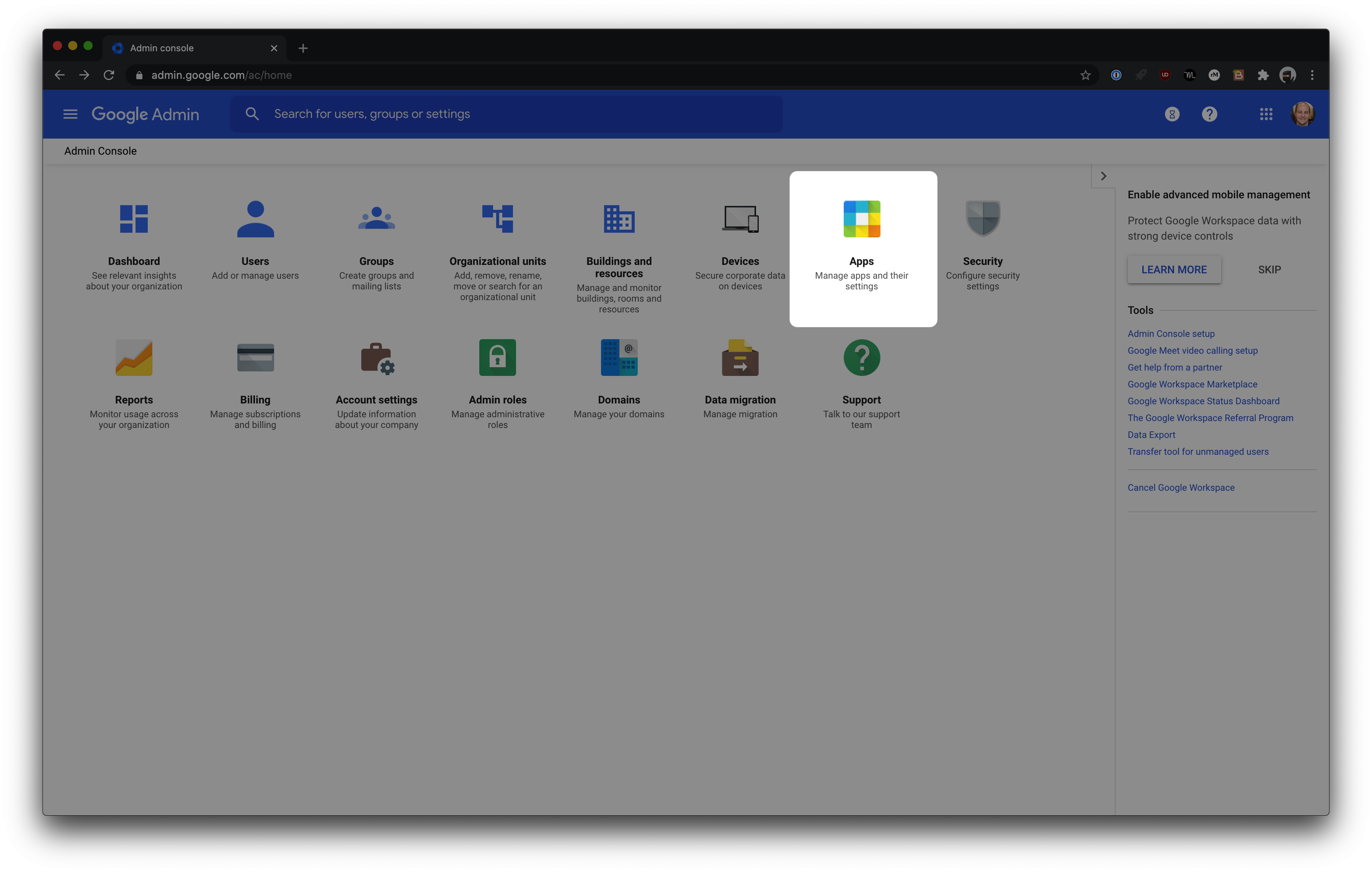Image resolution: width=1372 pixels, height=872 pixels.
Task: Click SKIP on mobile management prompt
Action: 1269,269
